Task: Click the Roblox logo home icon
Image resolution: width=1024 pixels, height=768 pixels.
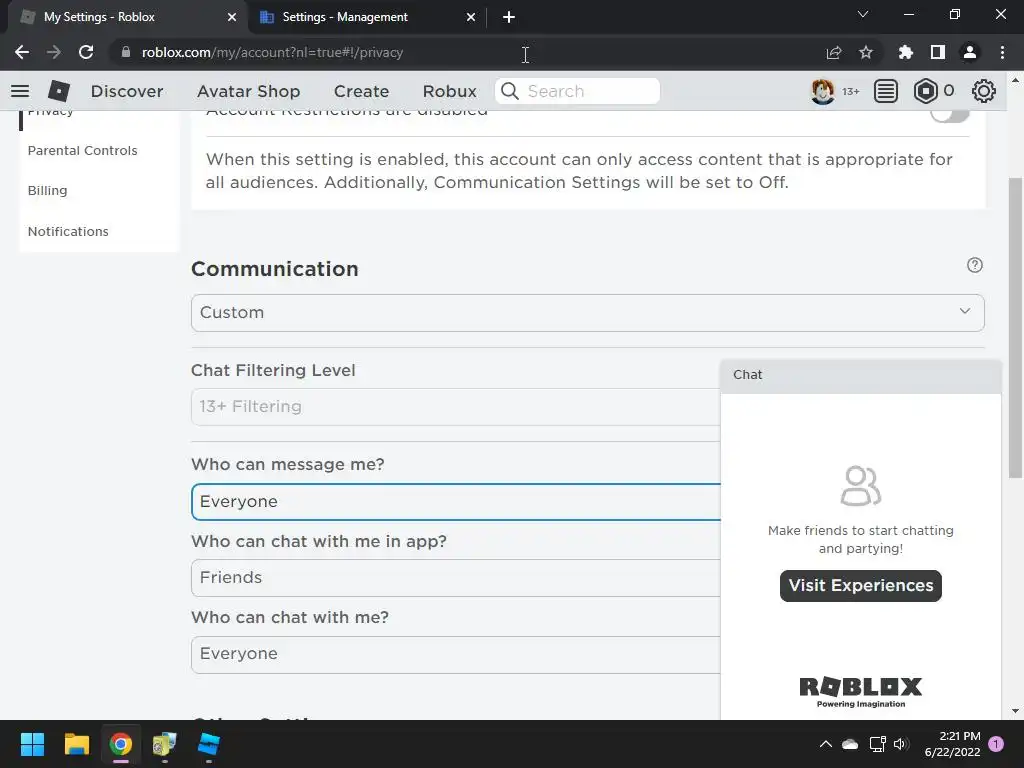Action: click(x=59, y=91)
